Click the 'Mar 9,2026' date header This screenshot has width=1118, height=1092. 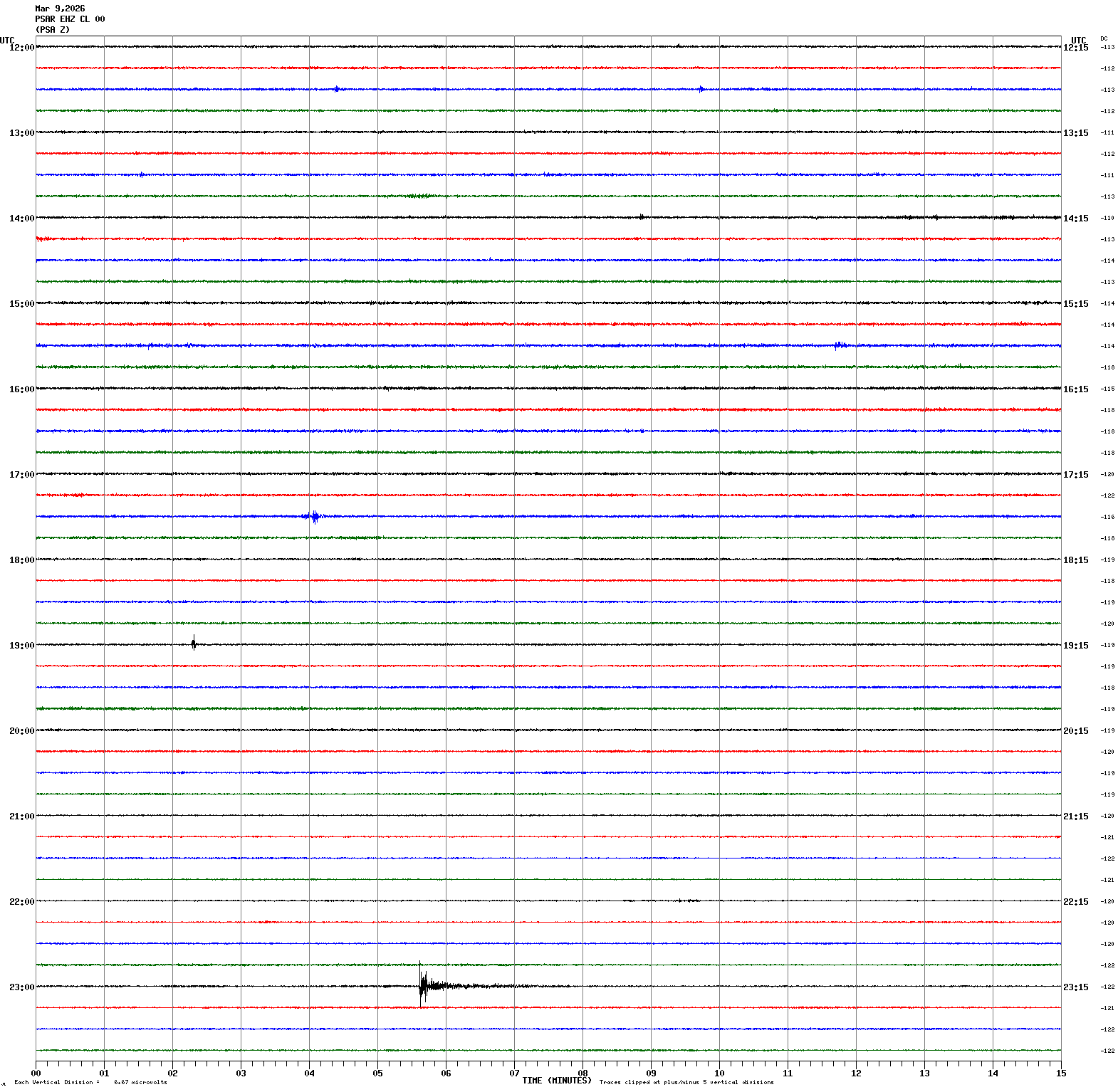60,9
